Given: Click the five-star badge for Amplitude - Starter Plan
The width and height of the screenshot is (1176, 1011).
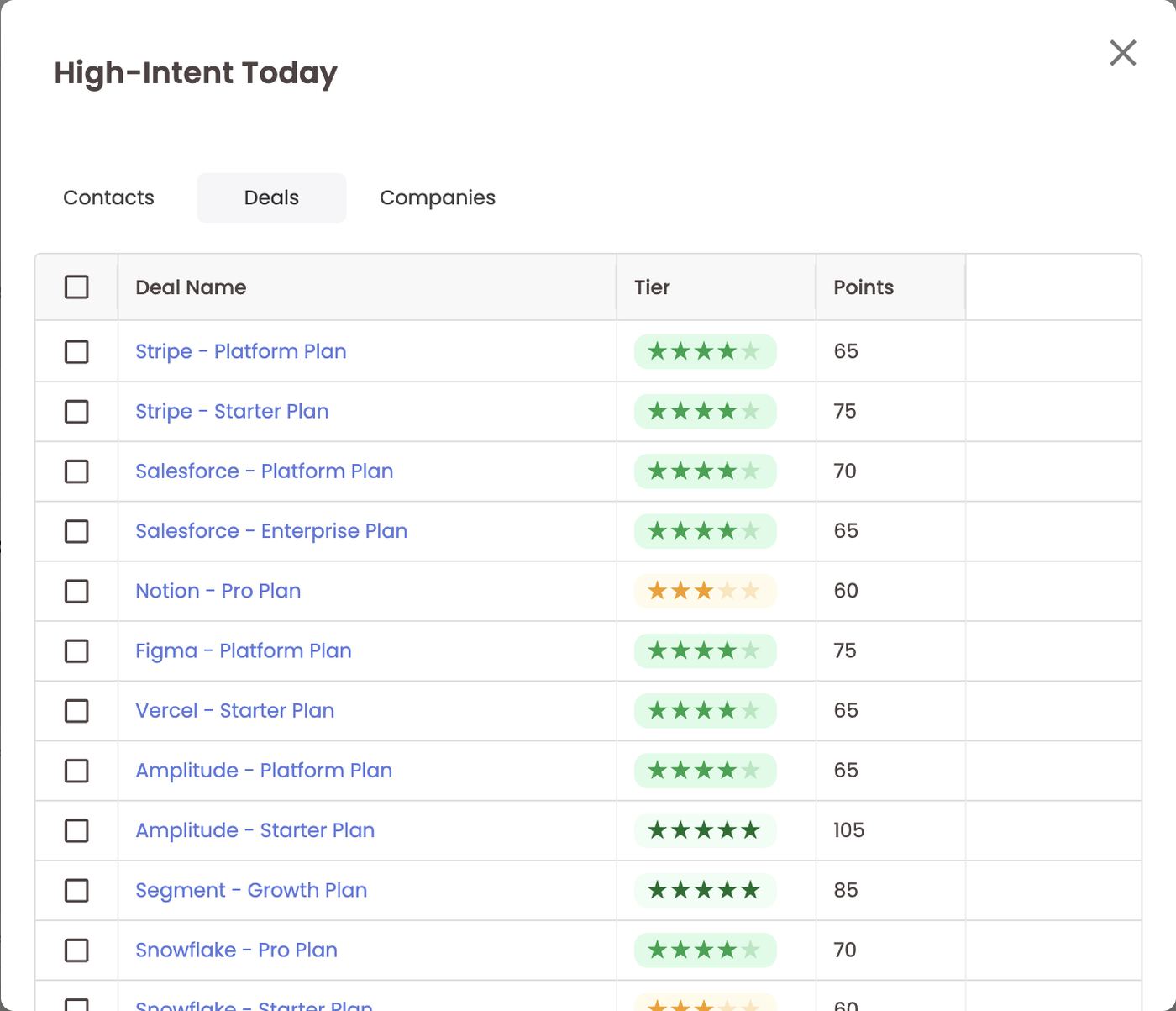Looking at the screenshot, I should tap(706, 830).
